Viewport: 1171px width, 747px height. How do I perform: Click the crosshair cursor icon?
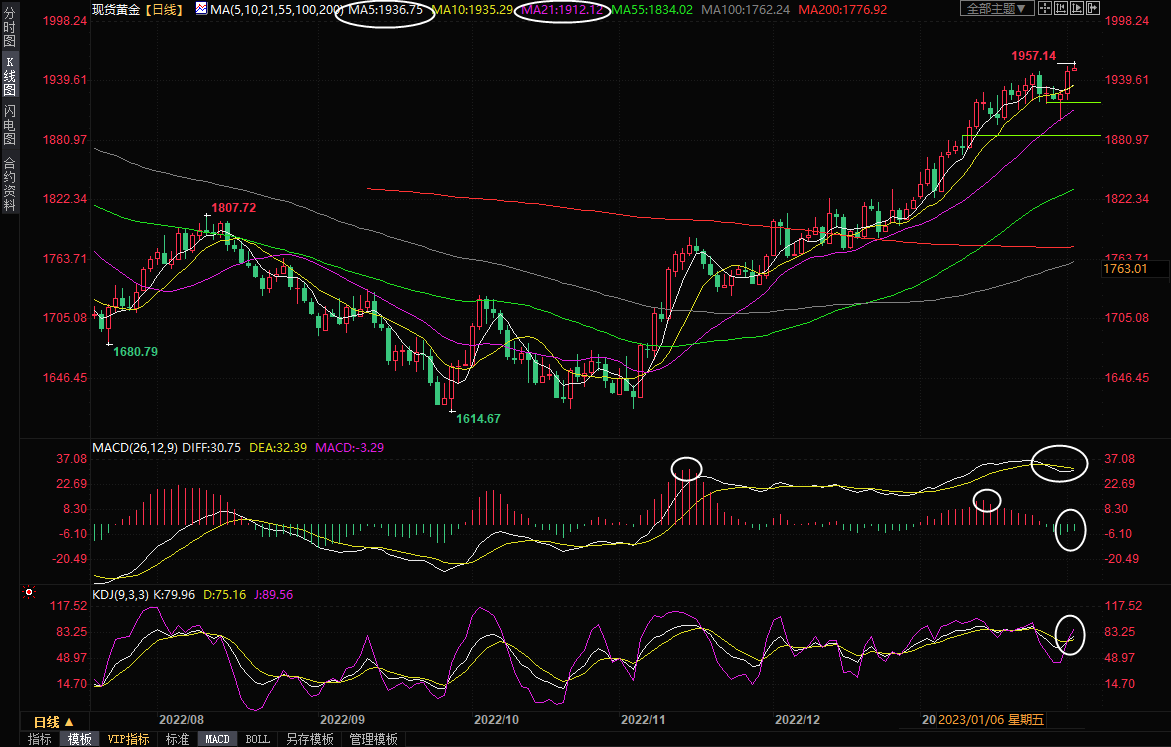coord(1045,9)
